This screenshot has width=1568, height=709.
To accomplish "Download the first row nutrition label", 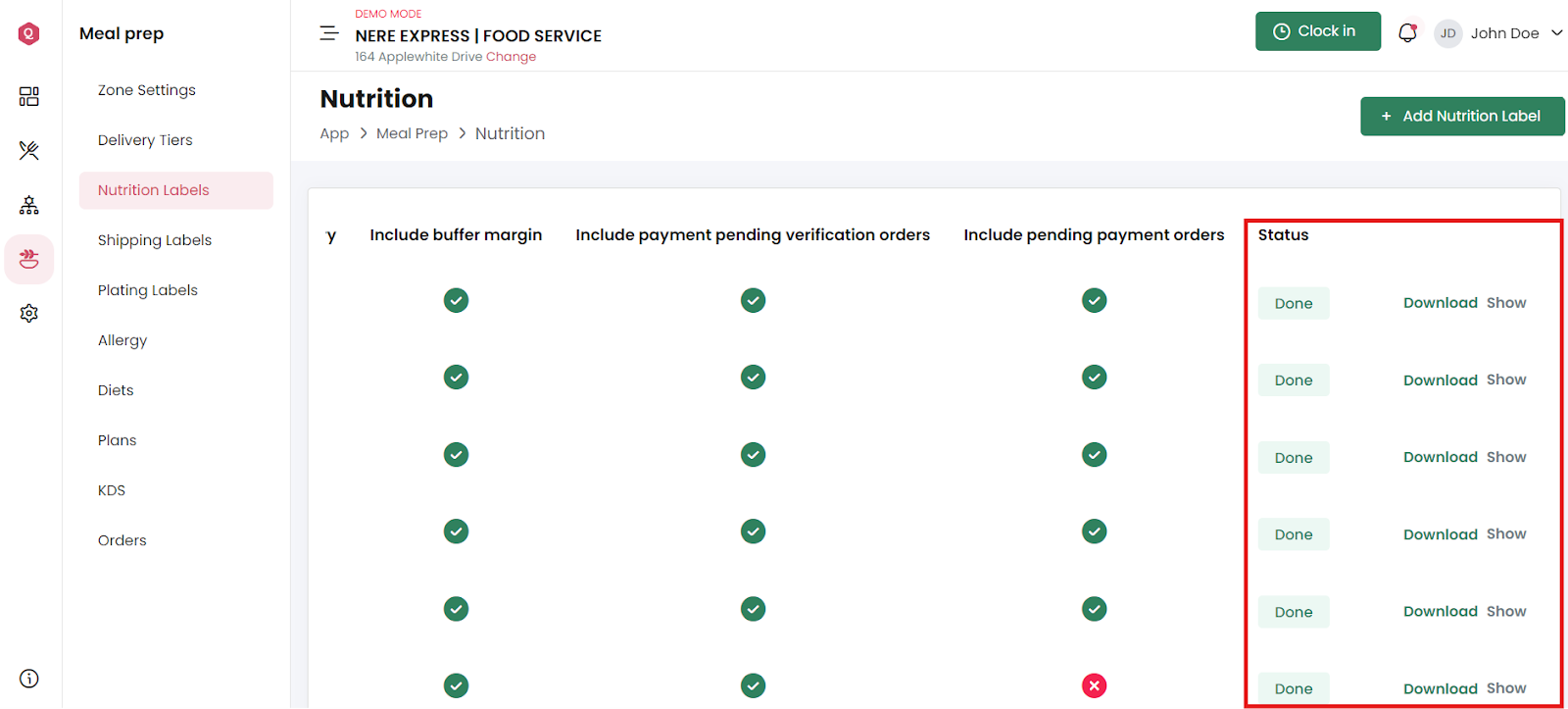I will coord(1441,303).
